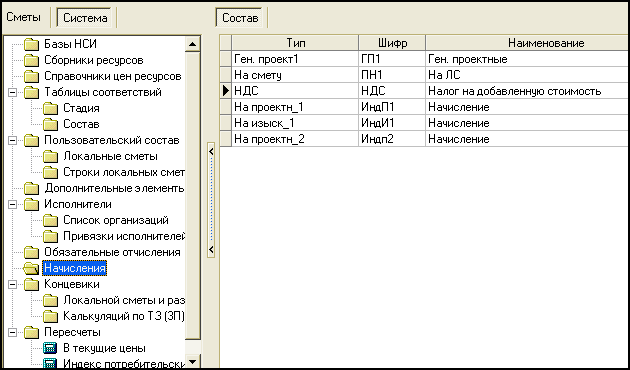Screen dimensions: 630x370
Task: Click the upper splitter collapse arrow
Action: (211, 151)
